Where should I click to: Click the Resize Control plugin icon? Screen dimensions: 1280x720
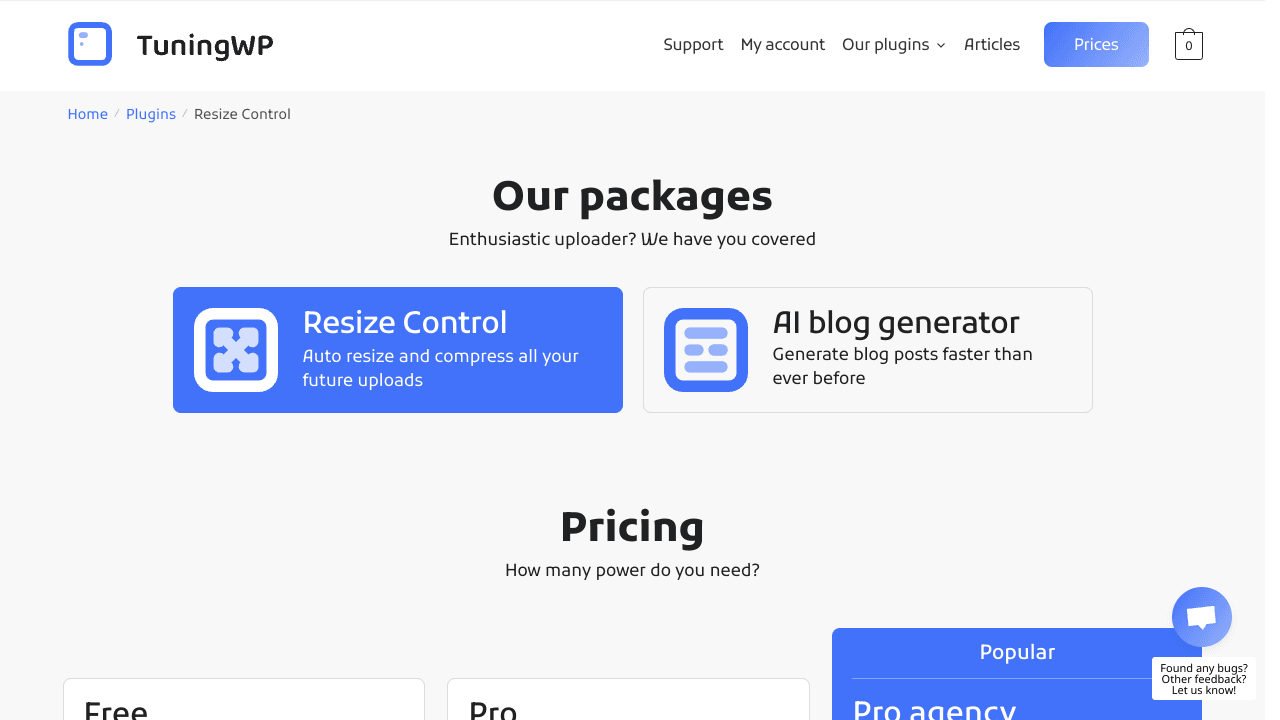click(236, 350)
